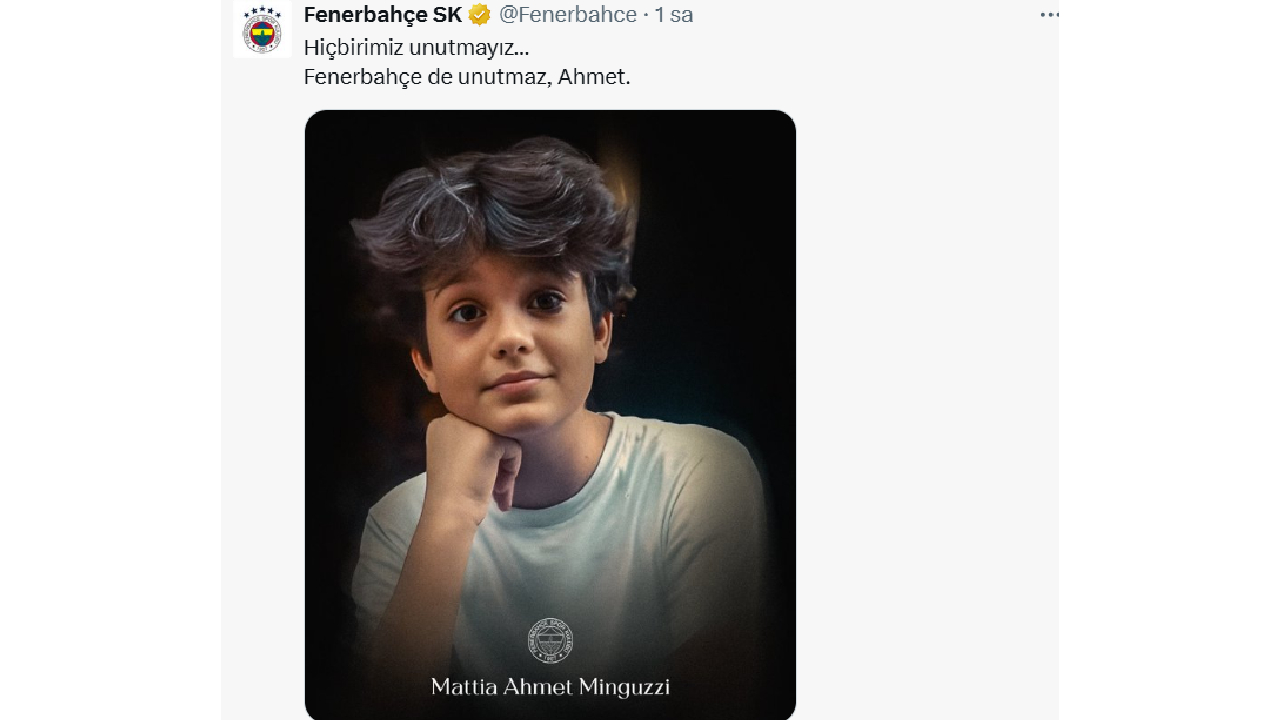Open the tweet's three-dot more menu

click(1048, 15)
